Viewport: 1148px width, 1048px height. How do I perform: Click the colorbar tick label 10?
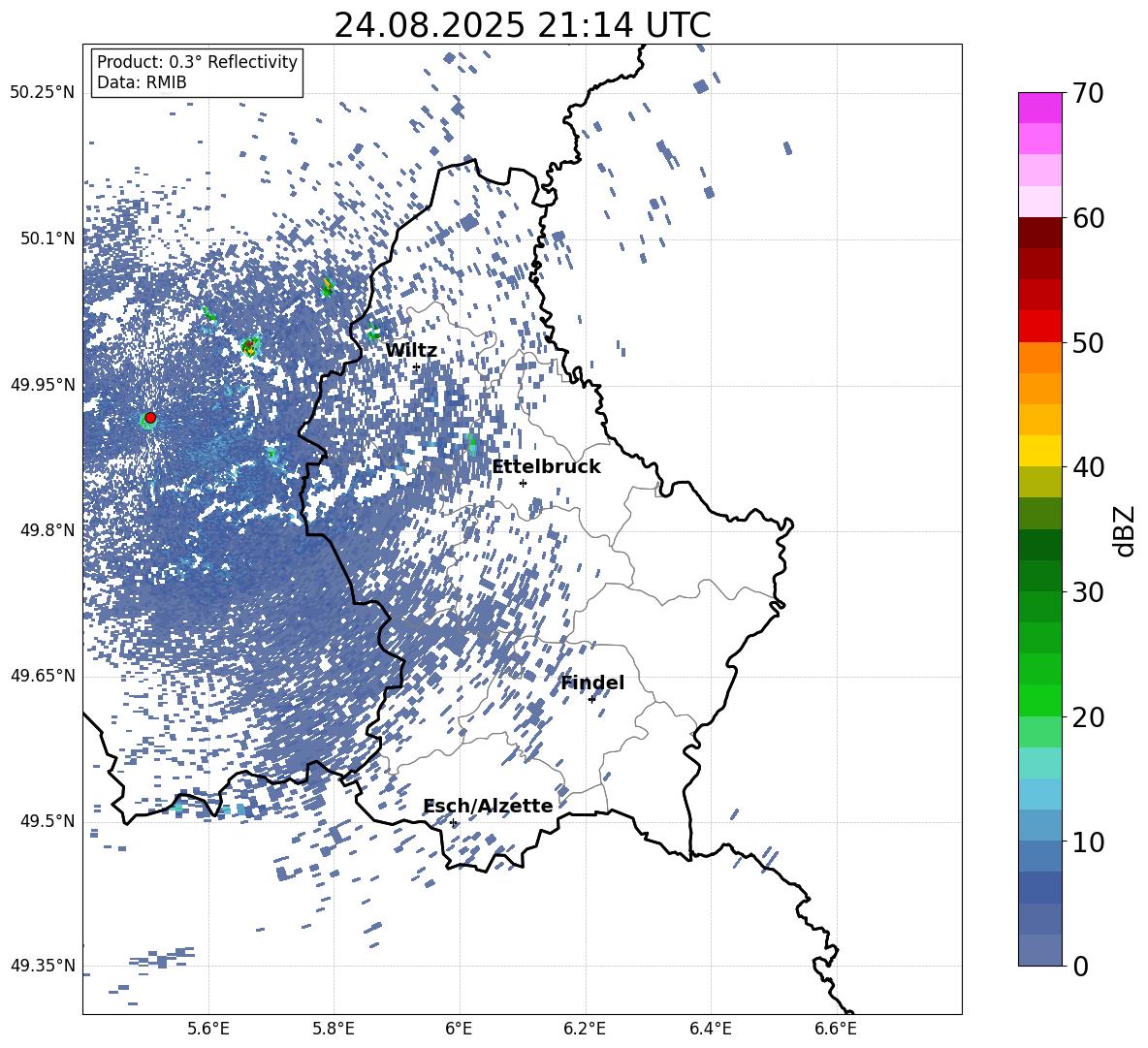click(1088, 842)
